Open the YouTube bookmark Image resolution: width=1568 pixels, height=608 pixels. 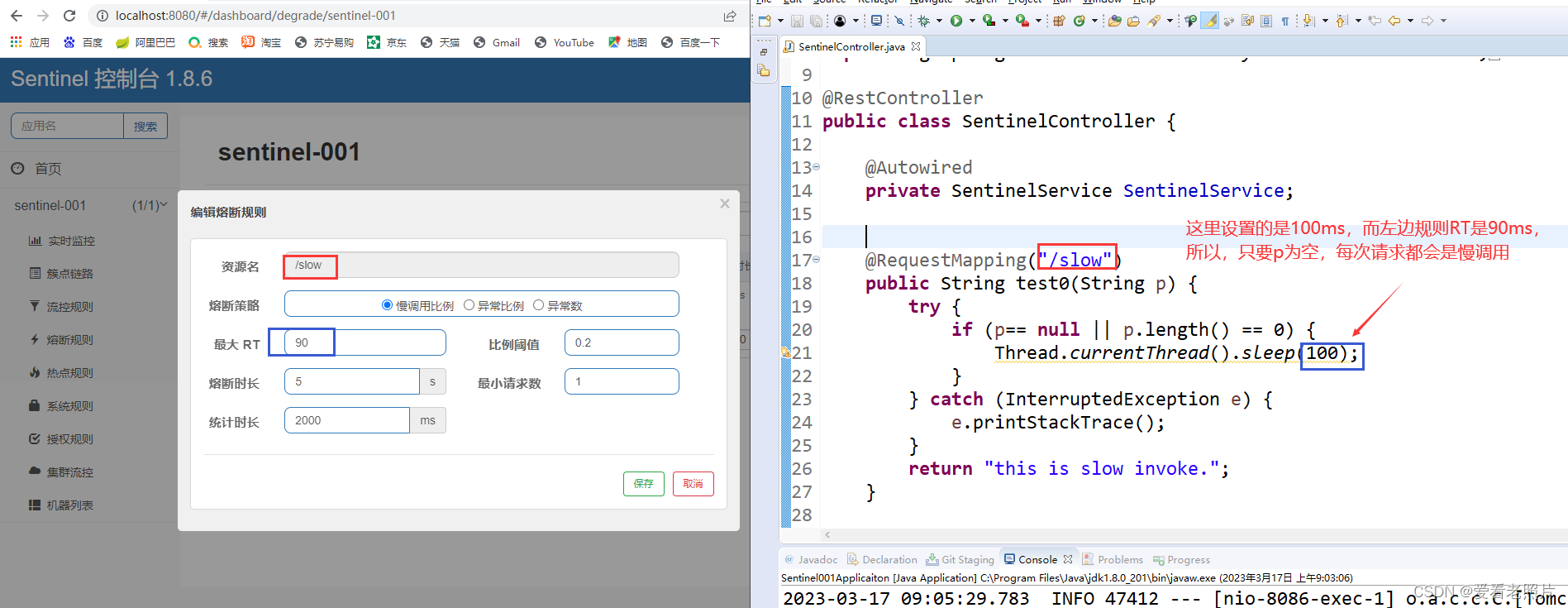click(565, 42)
